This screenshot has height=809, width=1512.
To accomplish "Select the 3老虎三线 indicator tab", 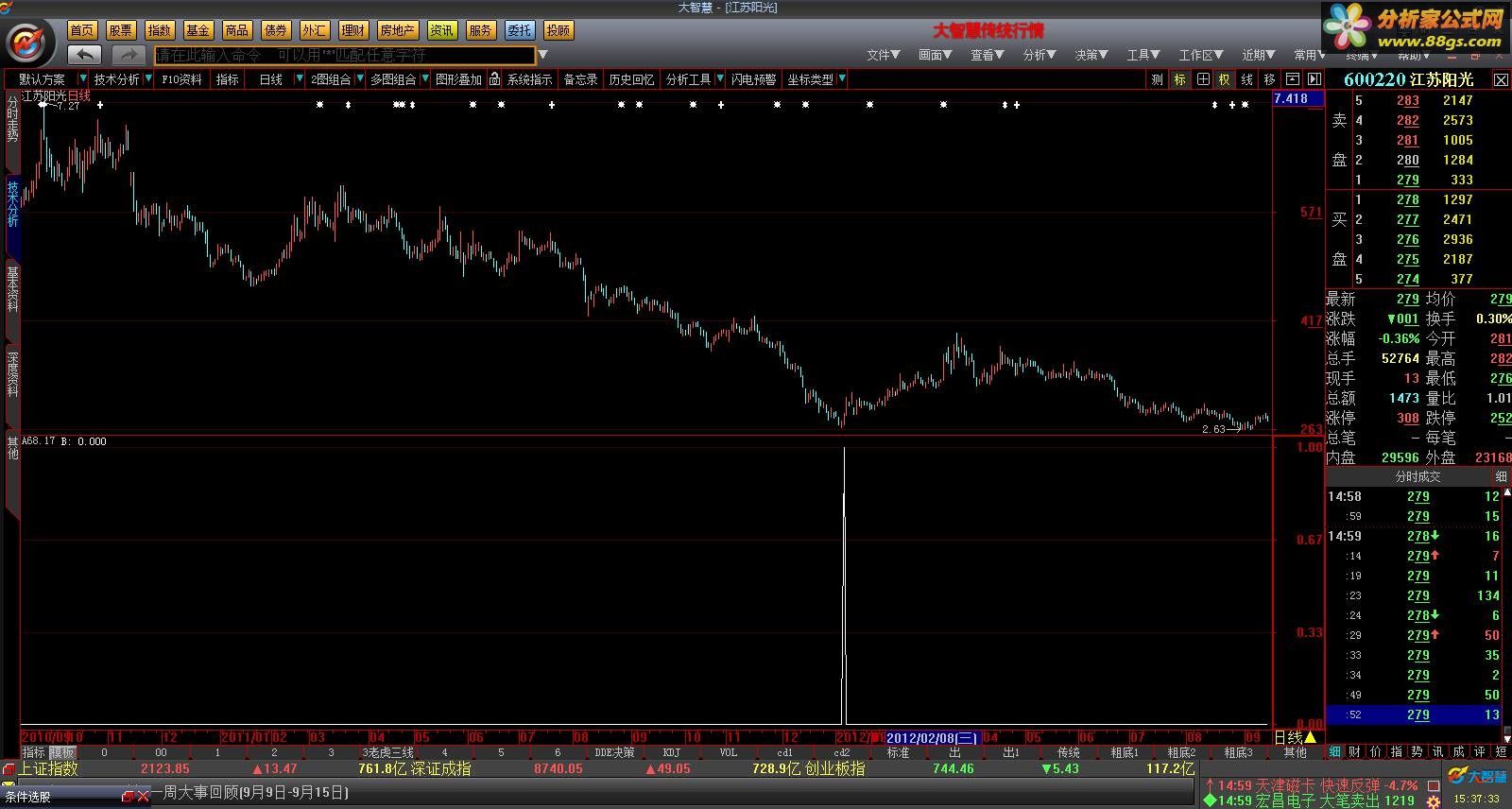I will (x=387, y=752).
